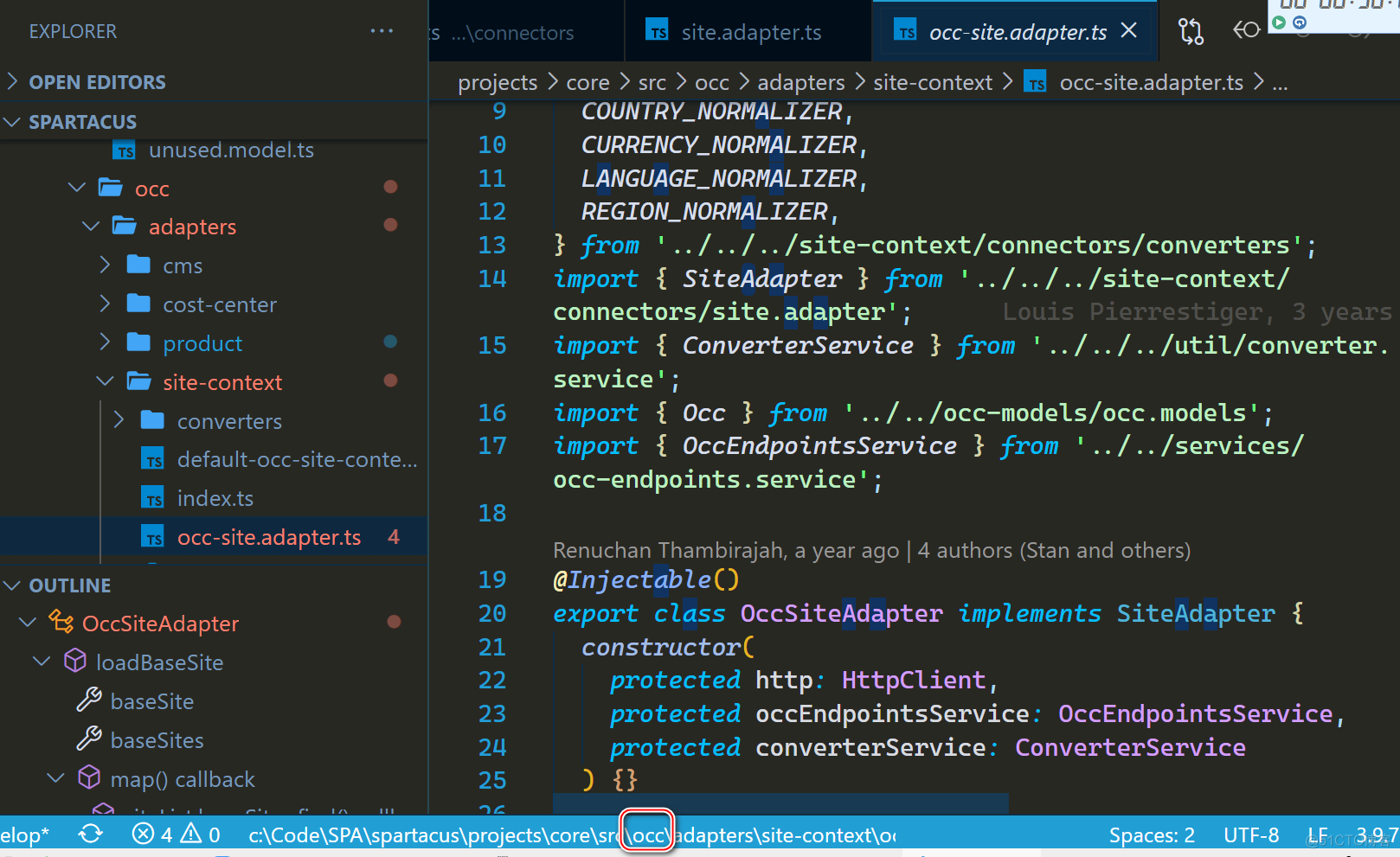Collapse OccSiteAdapter in the outline
Viewport: 1400px width, 857px height.
(28, 623)
